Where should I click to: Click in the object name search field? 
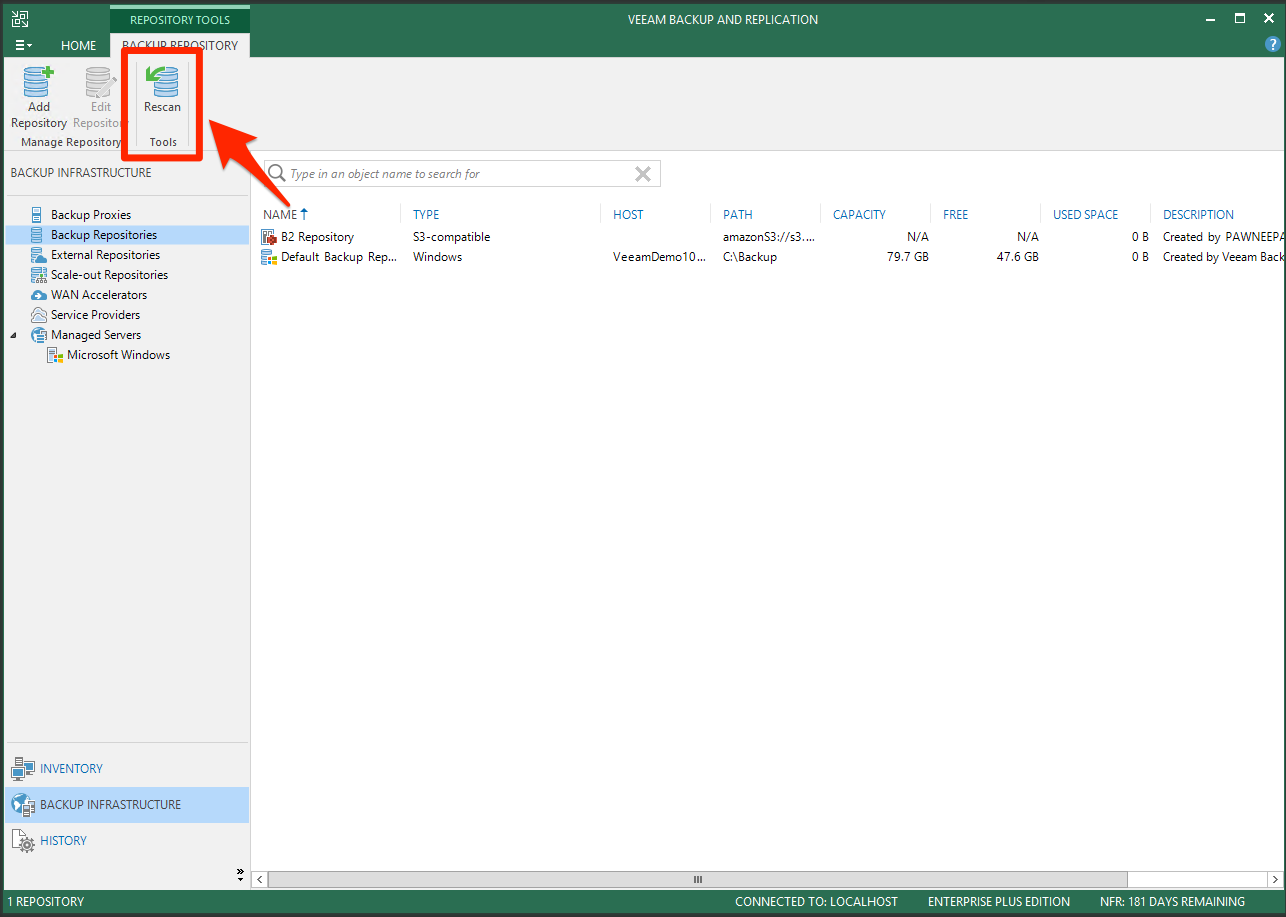pyautogui.click(x=460, y=174)
